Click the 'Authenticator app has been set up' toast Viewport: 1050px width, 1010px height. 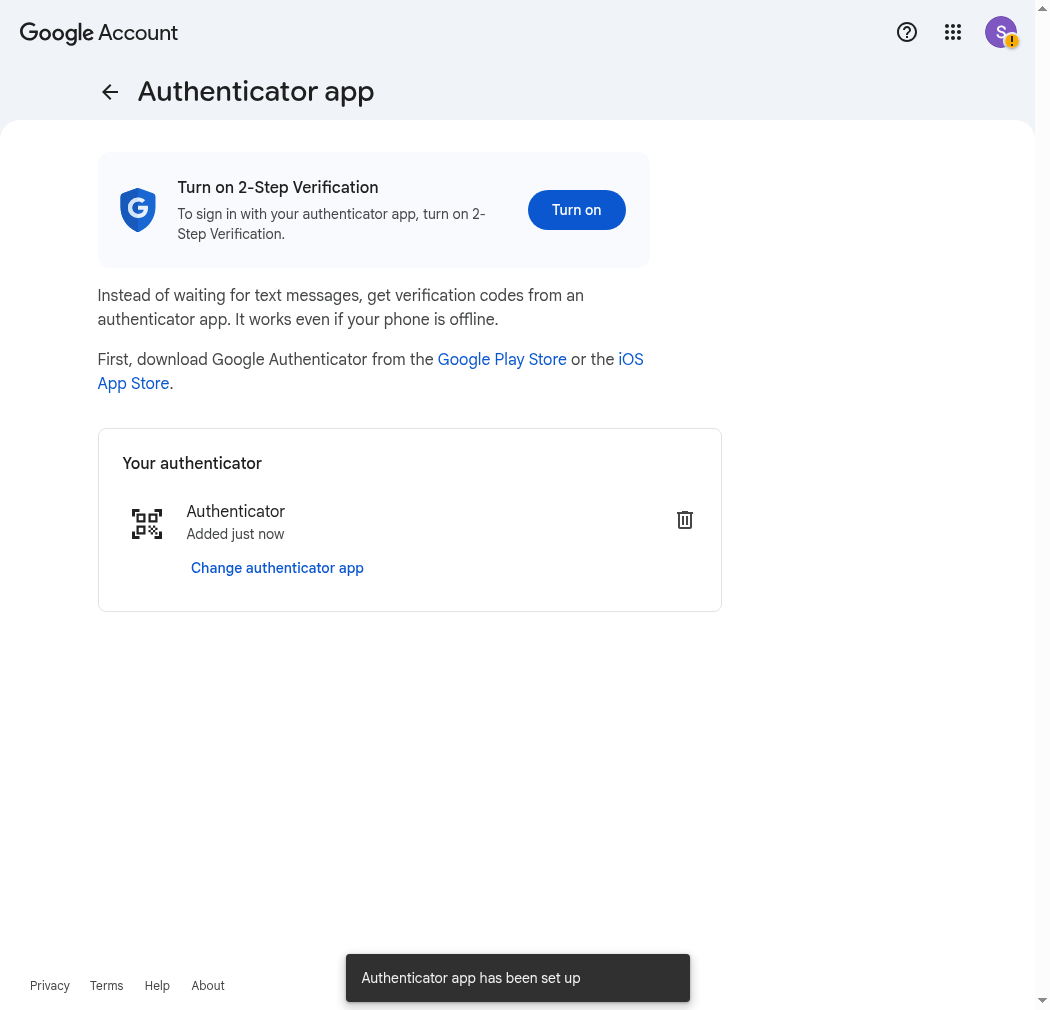coord(518,978)
